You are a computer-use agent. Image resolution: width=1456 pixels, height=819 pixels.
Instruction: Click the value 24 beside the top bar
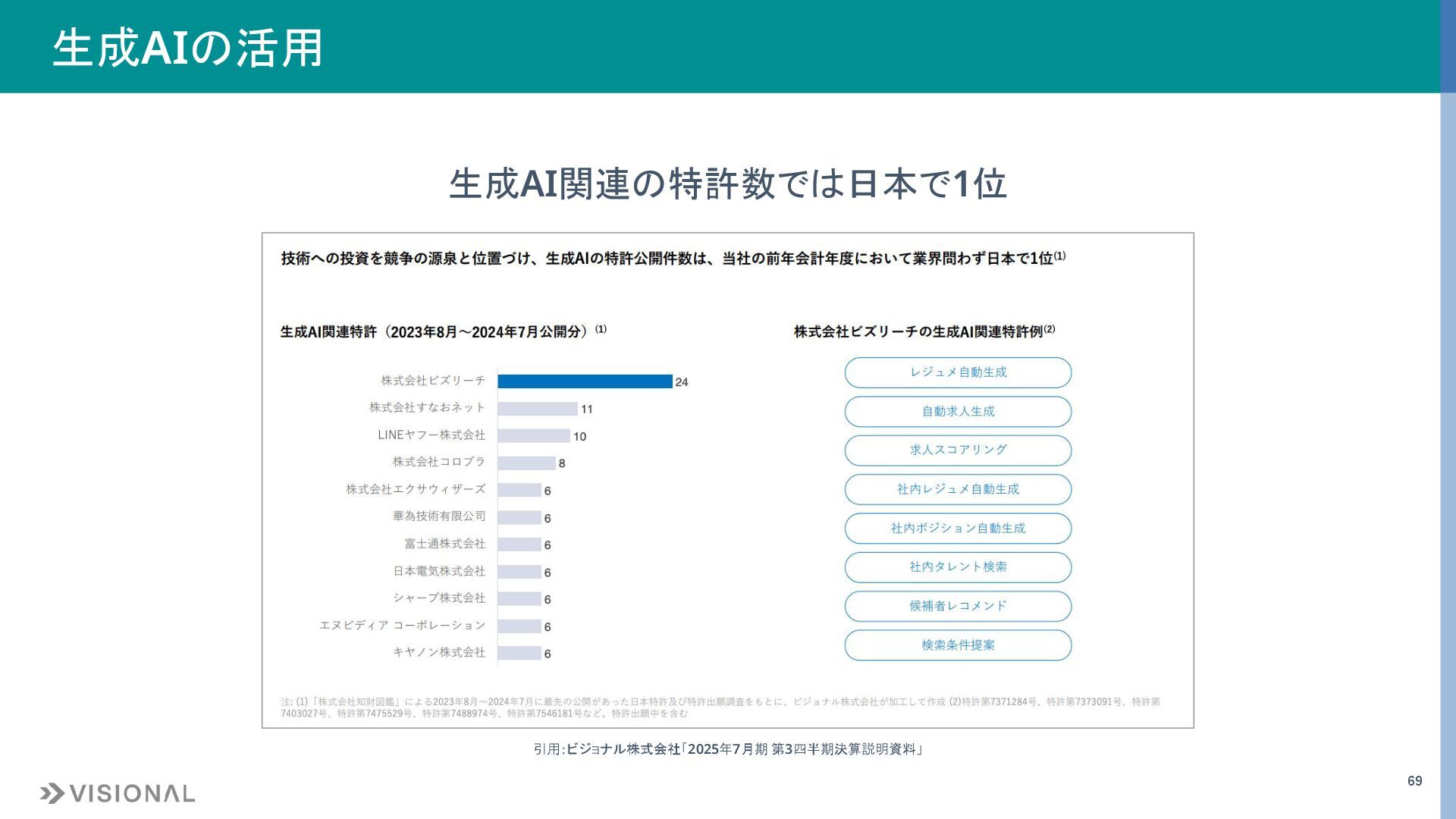click(x=682, y=382)
